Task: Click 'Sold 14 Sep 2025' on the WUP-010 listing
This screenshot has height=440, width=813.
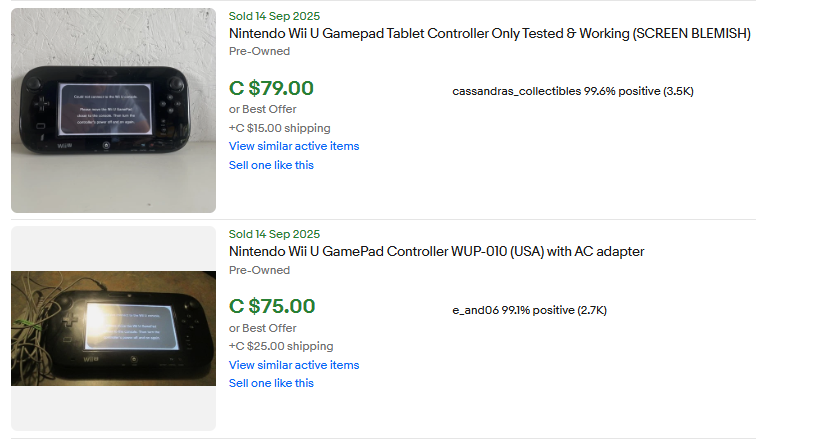Action: [x=274, y=234]
